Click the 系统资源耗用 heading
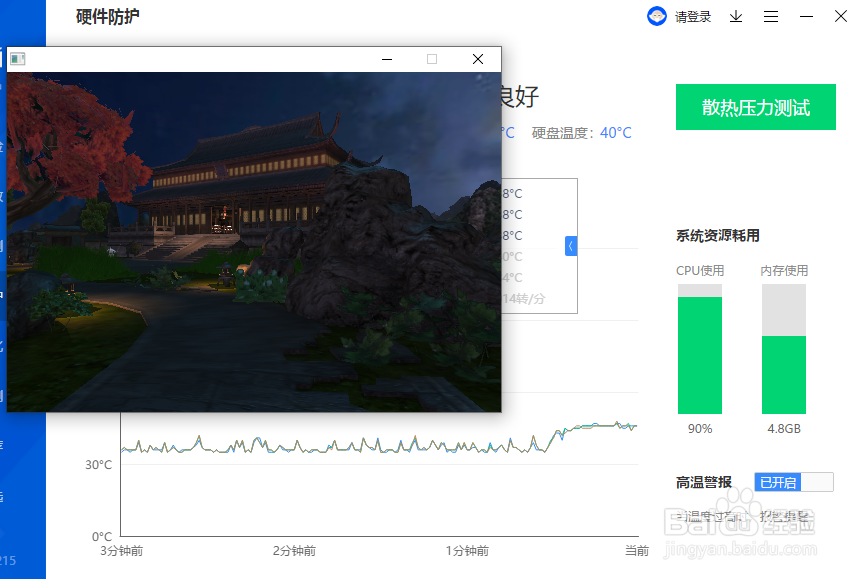The image size is (865, 579). [718, 236]
